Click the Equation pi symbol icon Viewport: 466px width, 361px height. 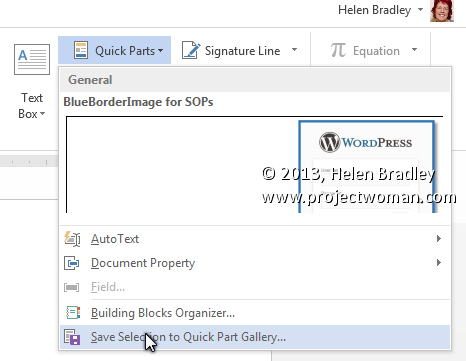click(338, 50)
